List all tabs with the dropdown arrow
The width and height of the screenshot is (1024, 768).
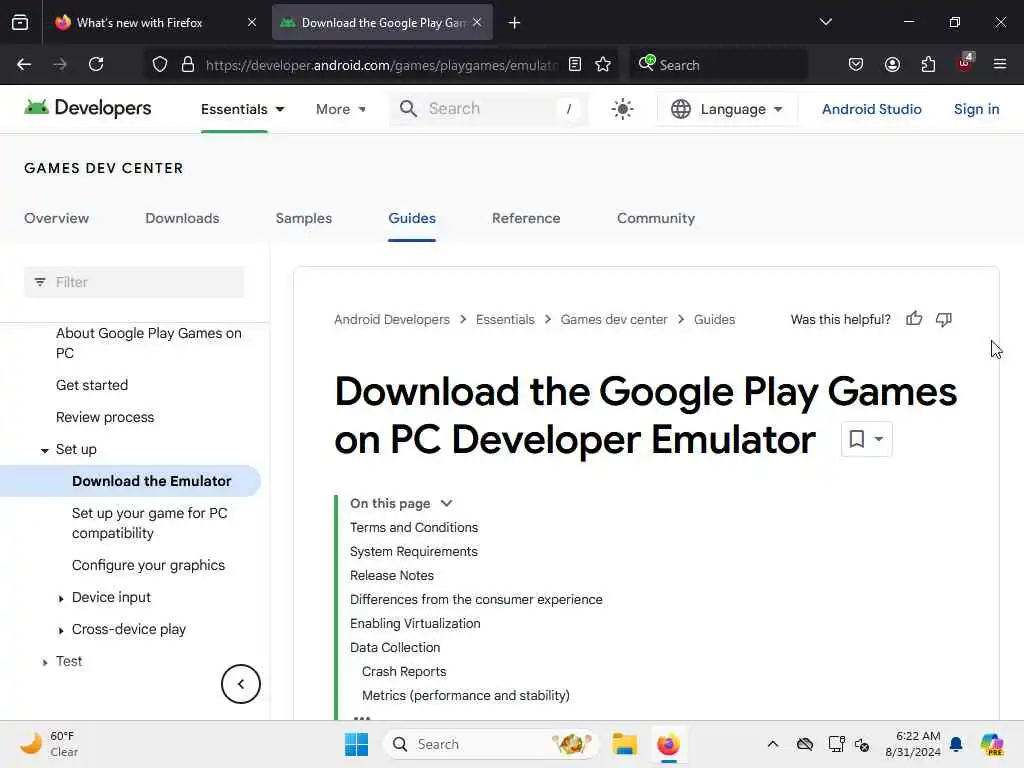[825, 22]
